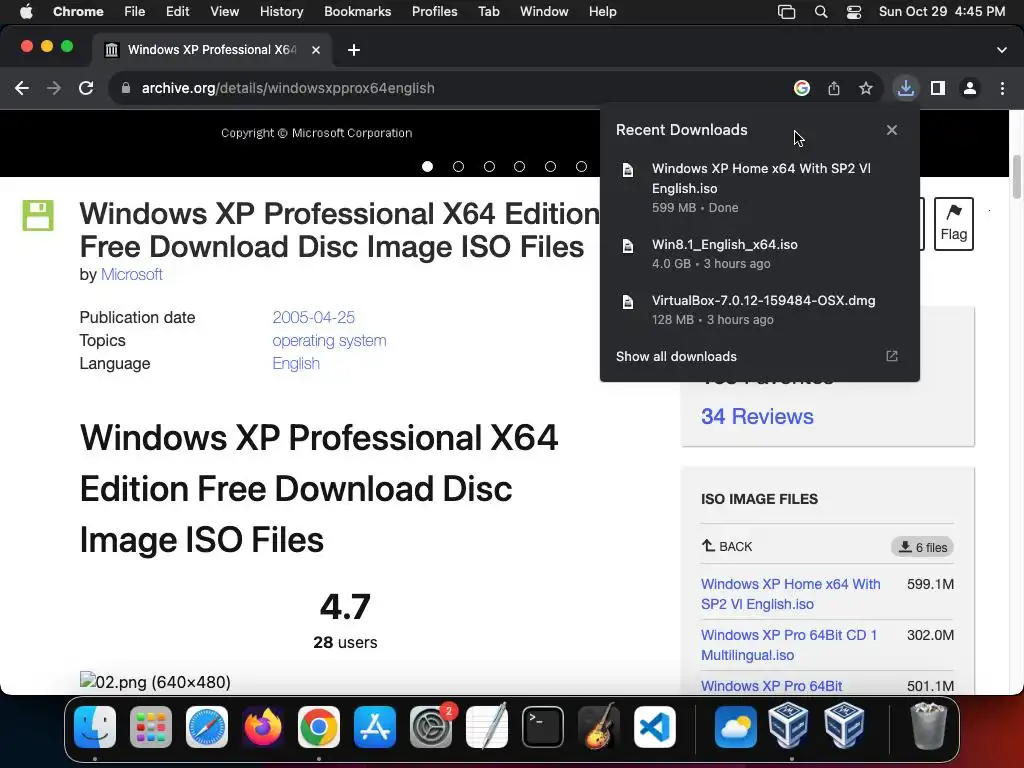Image resolution: width=1024 pixels, height=768 pixels.
Task: Open the 34 Reviews link
Action: click(x=757, y=417)
